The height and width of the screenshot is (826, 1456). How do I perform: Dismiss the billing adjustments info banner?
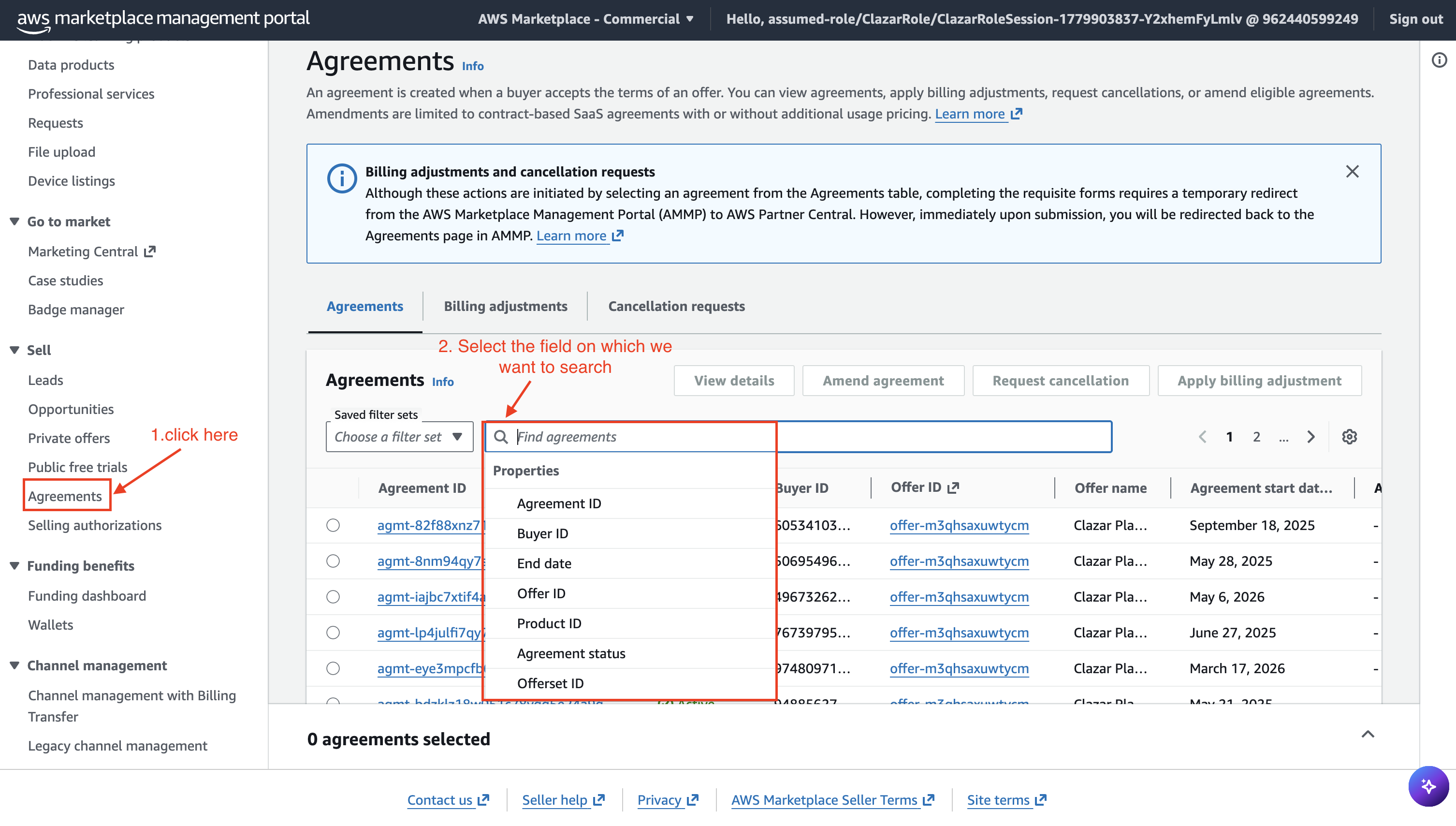pyautogui.click(x=1352, y=171)
